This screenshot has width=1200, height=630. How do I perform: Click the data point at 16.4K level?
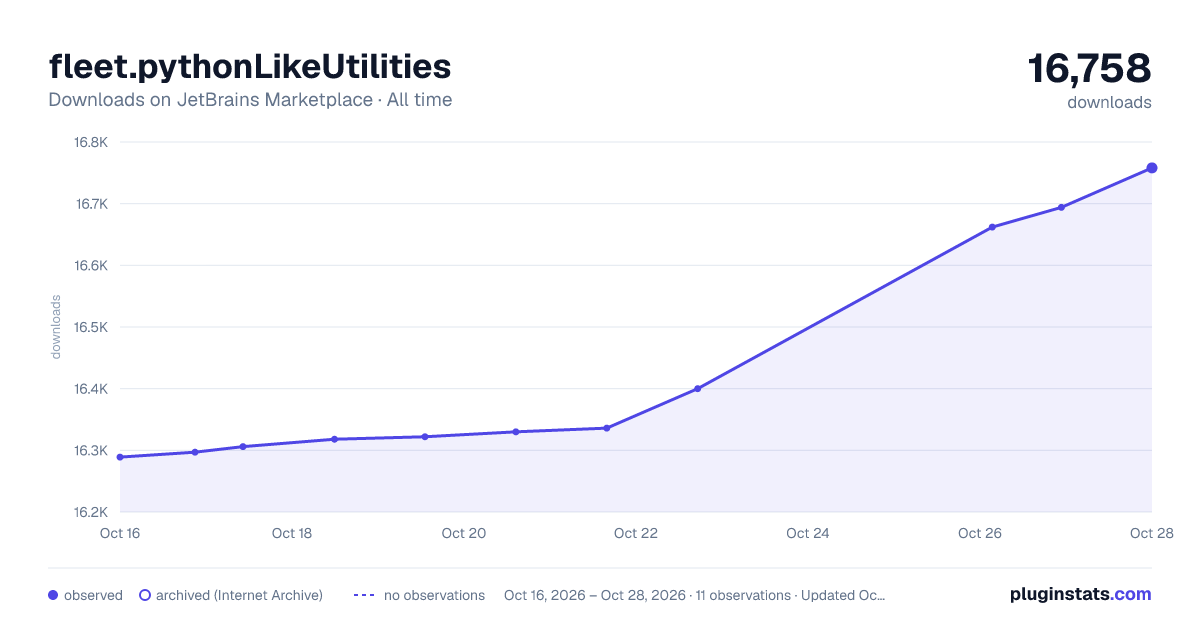698,389
